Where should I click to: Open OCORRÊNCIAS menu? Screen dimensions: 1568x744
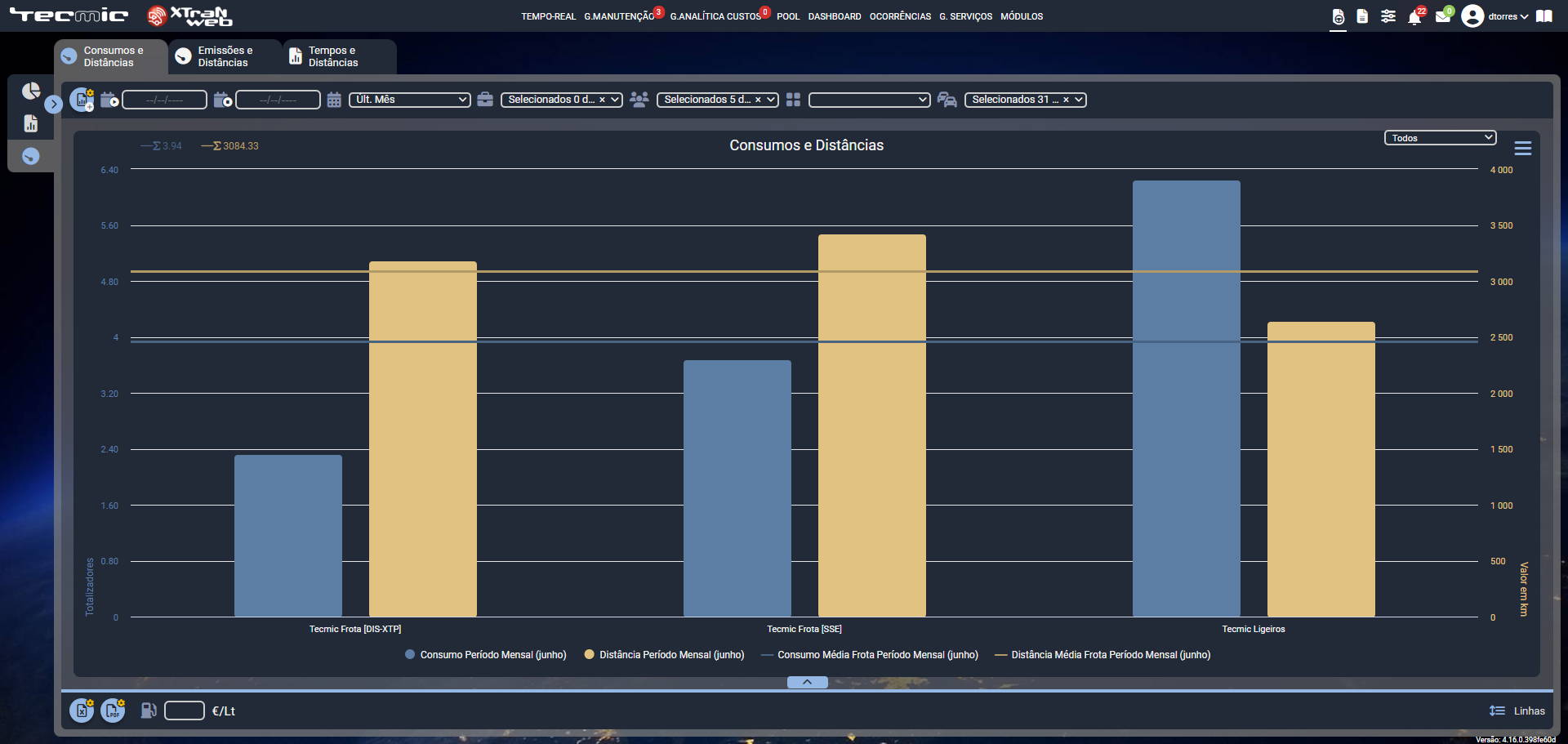[x=900, y=16]
